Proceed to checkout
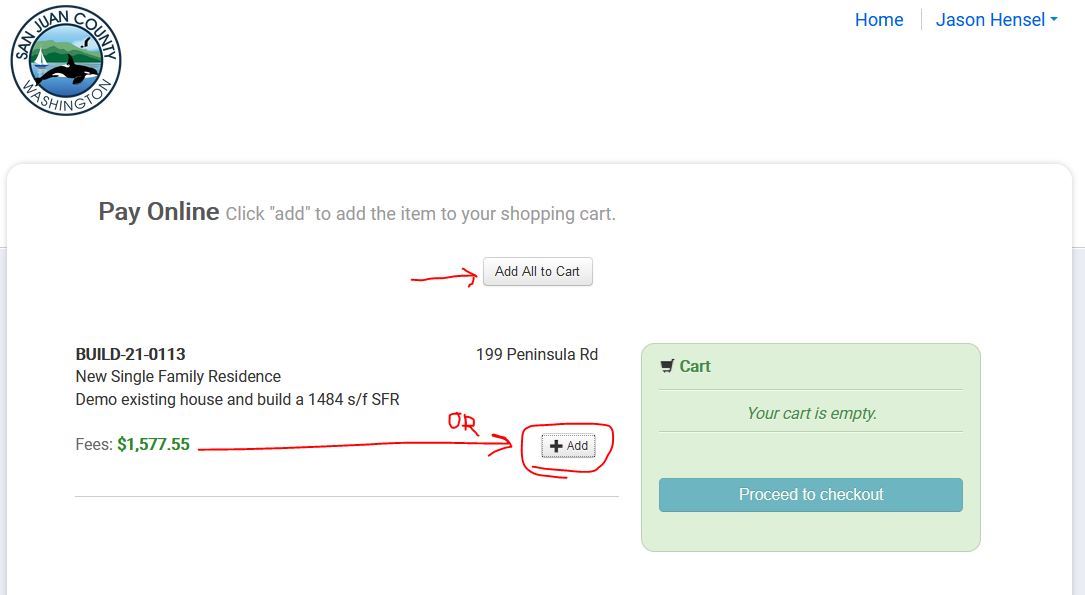The width and height of the screenshot is (1085, 595). coord(810,495)
